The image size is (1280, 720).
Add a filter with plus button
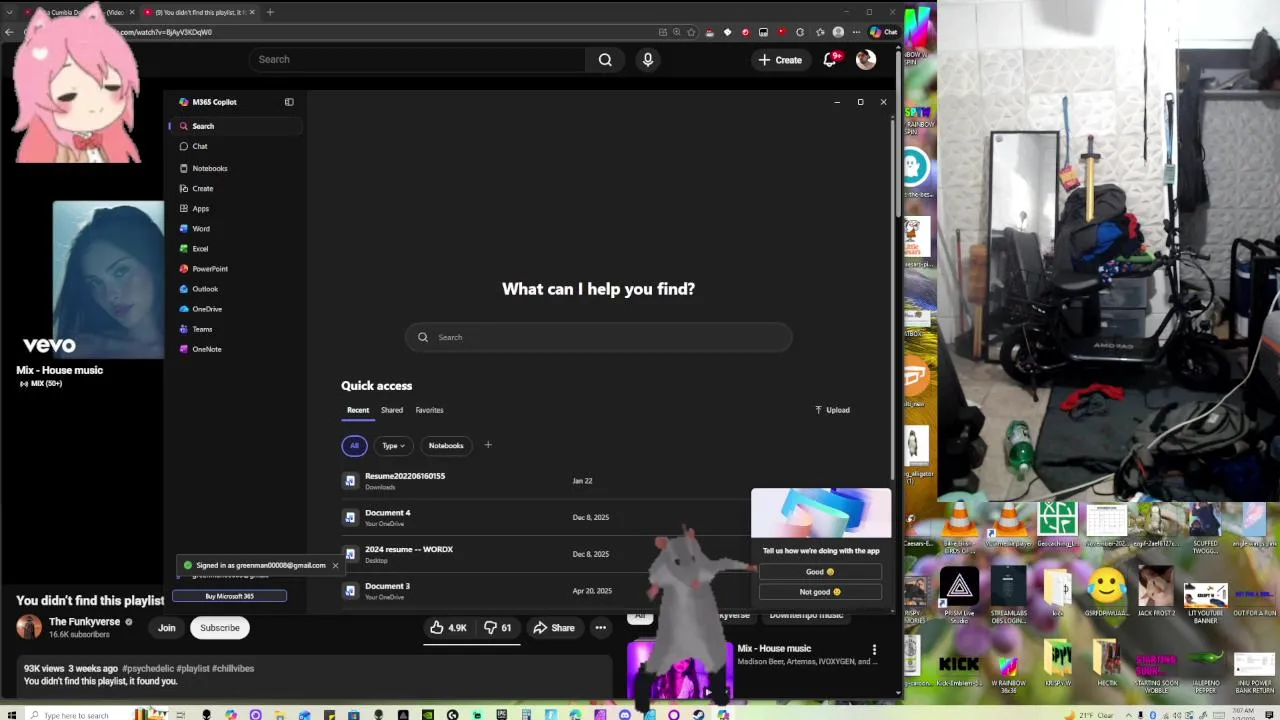[x=488, y=445]
